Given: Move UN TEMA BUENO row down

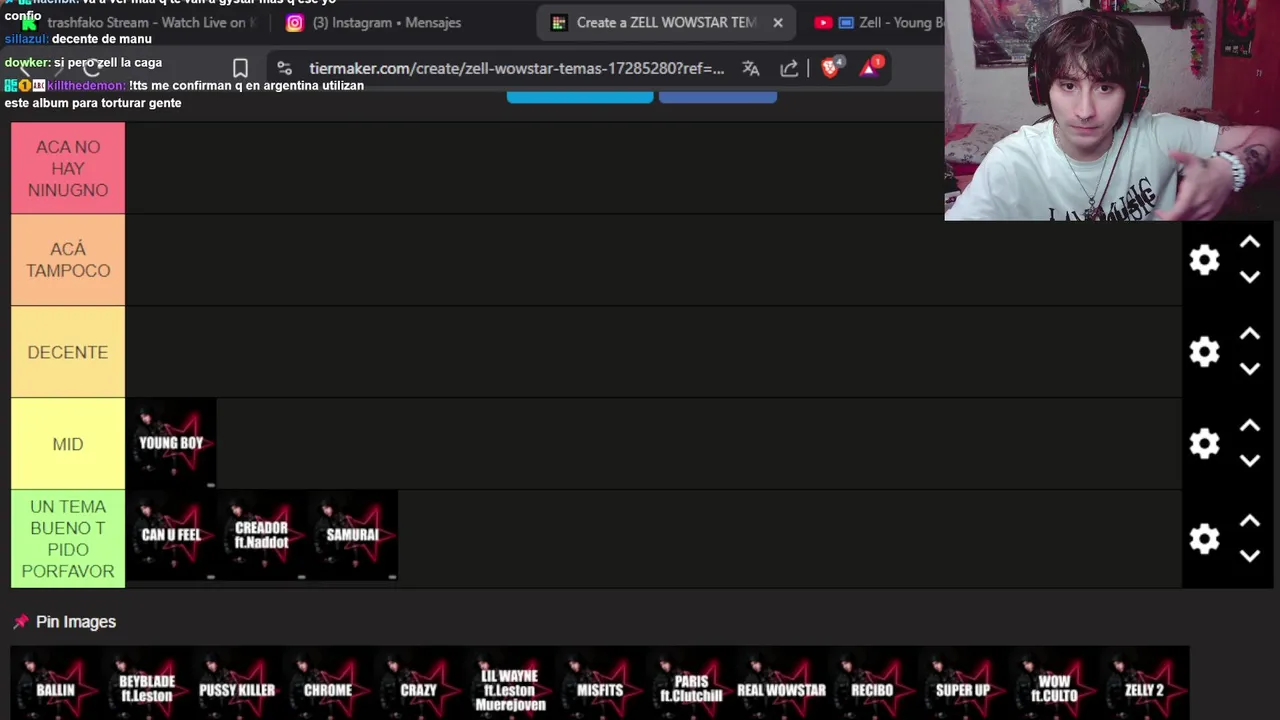Looking at the screenshot, I should (1250, 556).
